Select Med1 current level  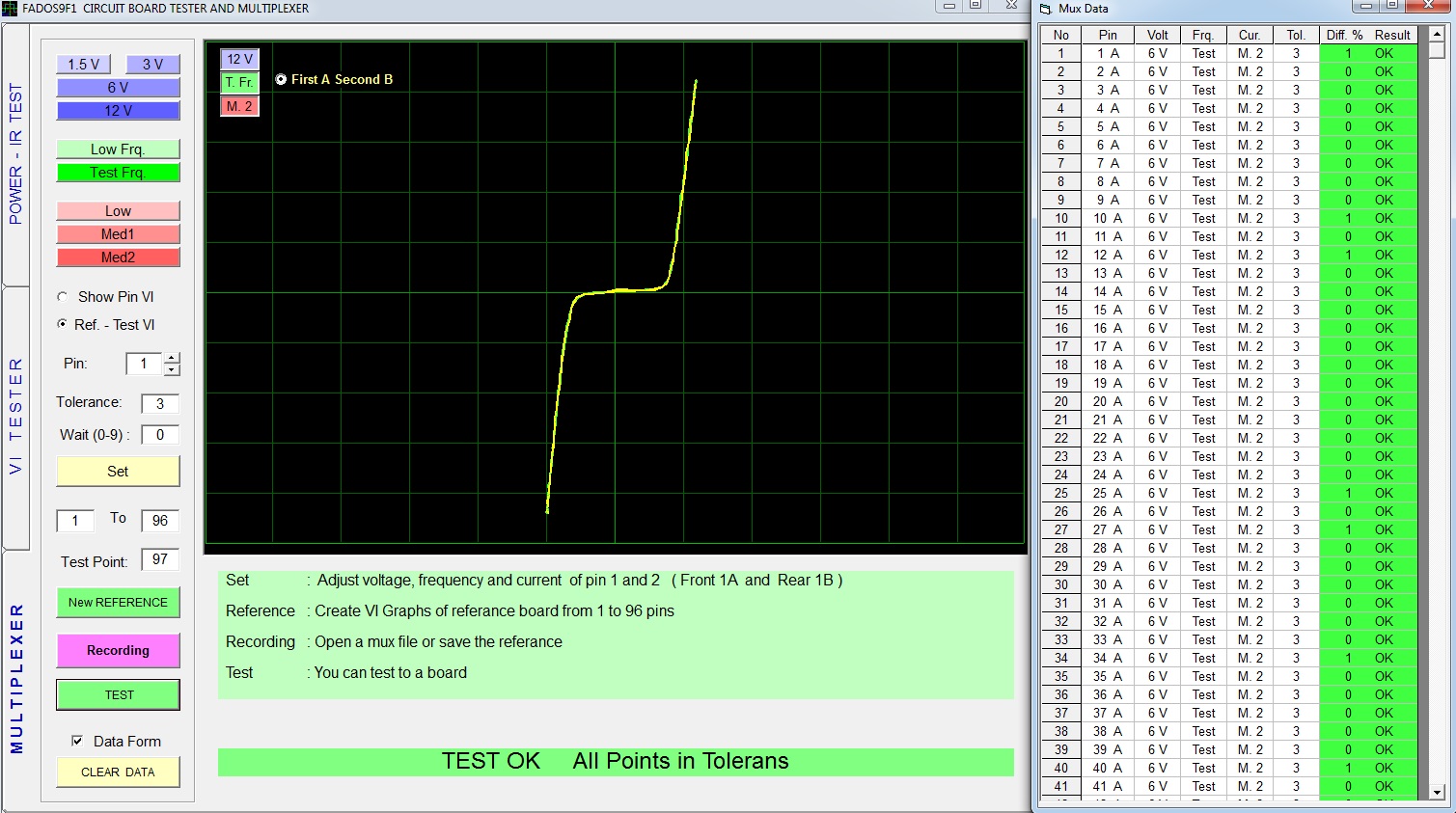pyautogui.click(x=118, y=234)
